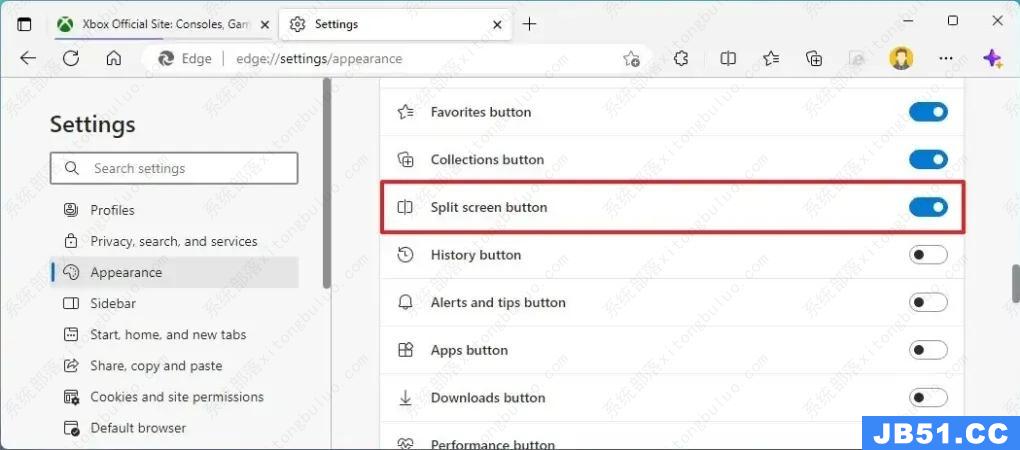Go to the Home page

click(114, 59)
